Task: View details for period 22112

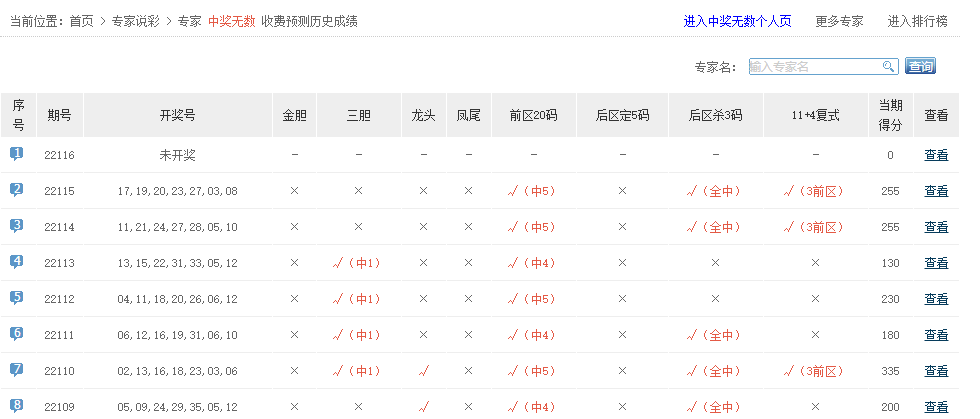Action: (936, 299)
